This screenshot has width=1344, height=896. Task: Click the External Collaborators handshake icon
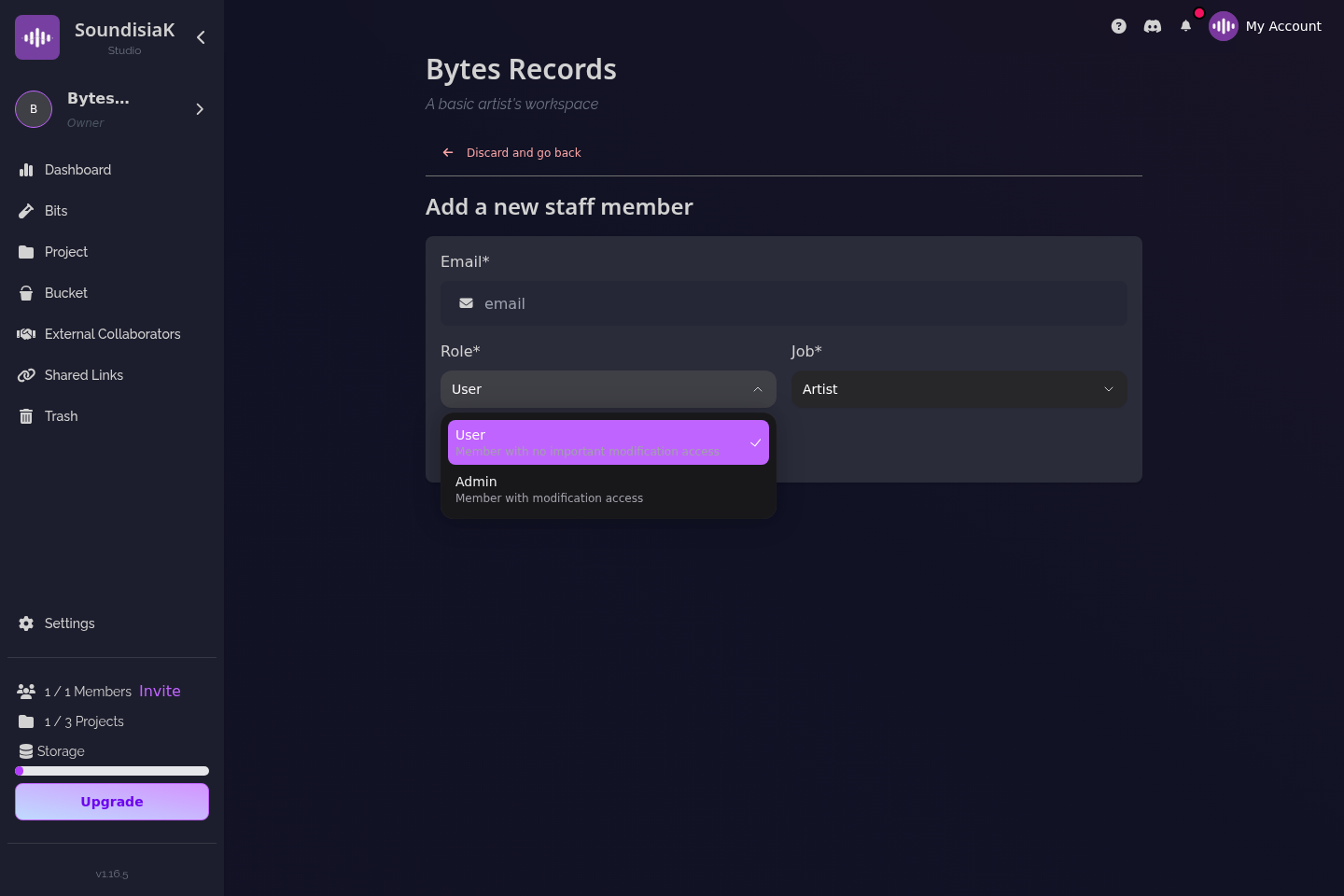click(26, 334)
